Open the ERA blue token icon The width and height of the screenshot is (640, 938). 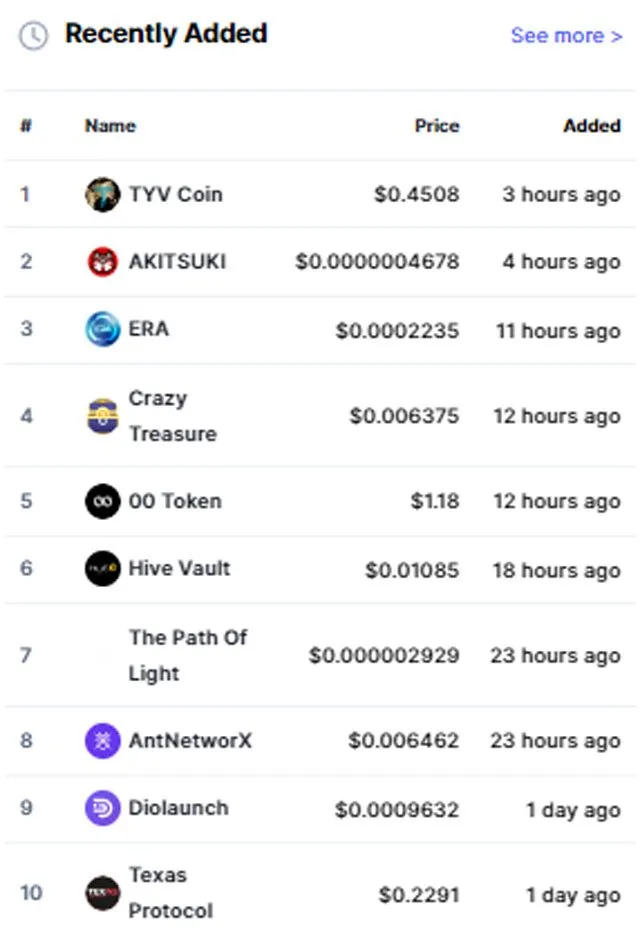coord(102,329)
